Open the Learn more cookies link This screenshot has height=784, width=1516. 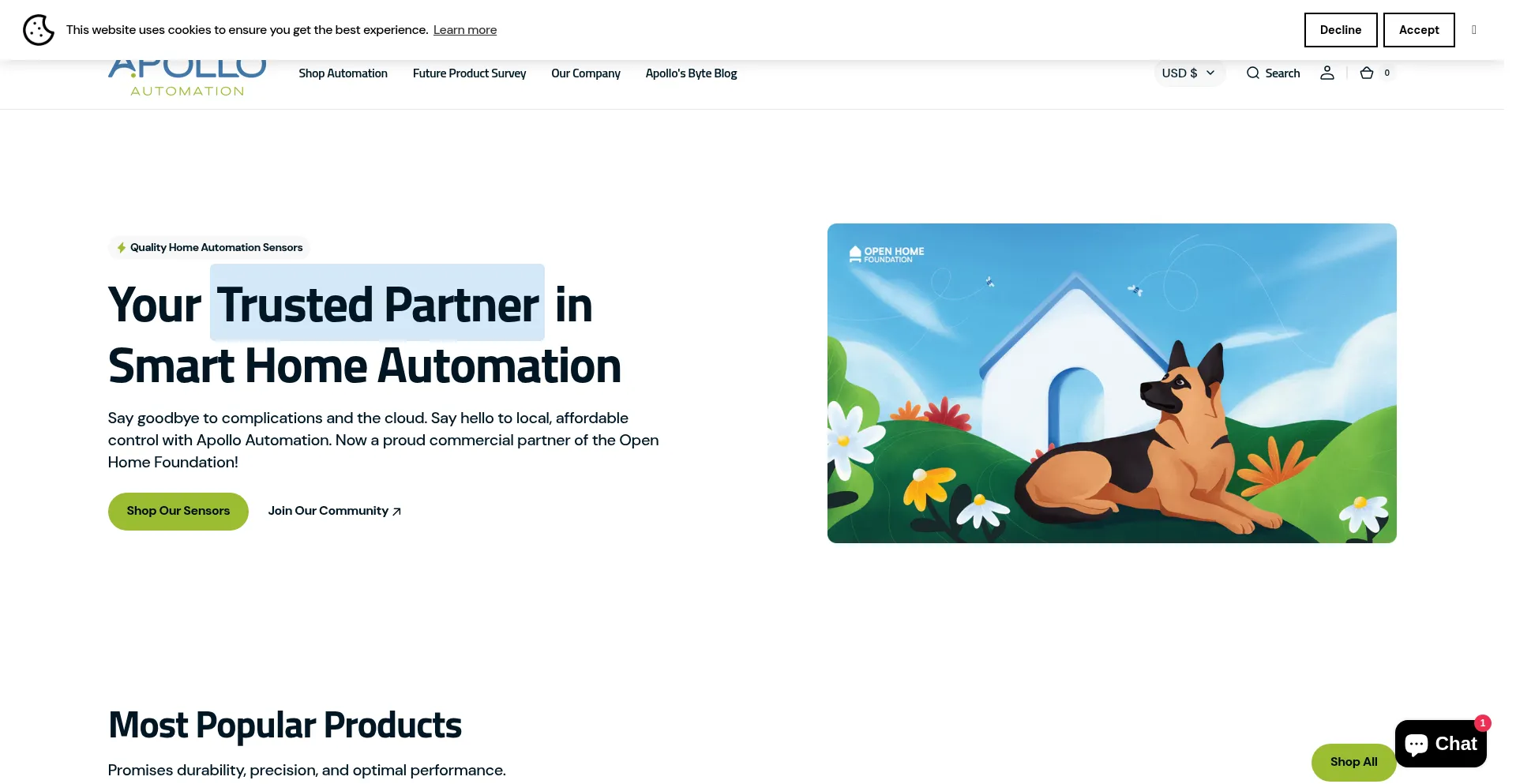(464, 29)
